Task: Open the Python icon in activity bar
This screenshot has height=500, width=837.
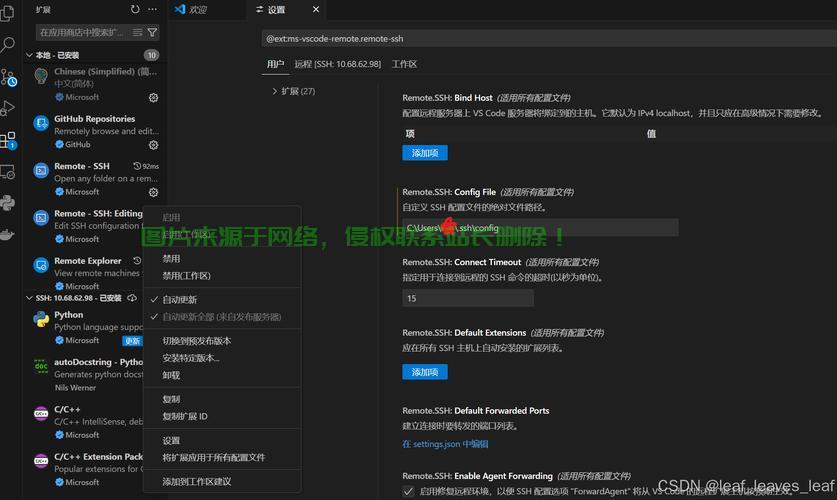Action: (x=7, y=203)
